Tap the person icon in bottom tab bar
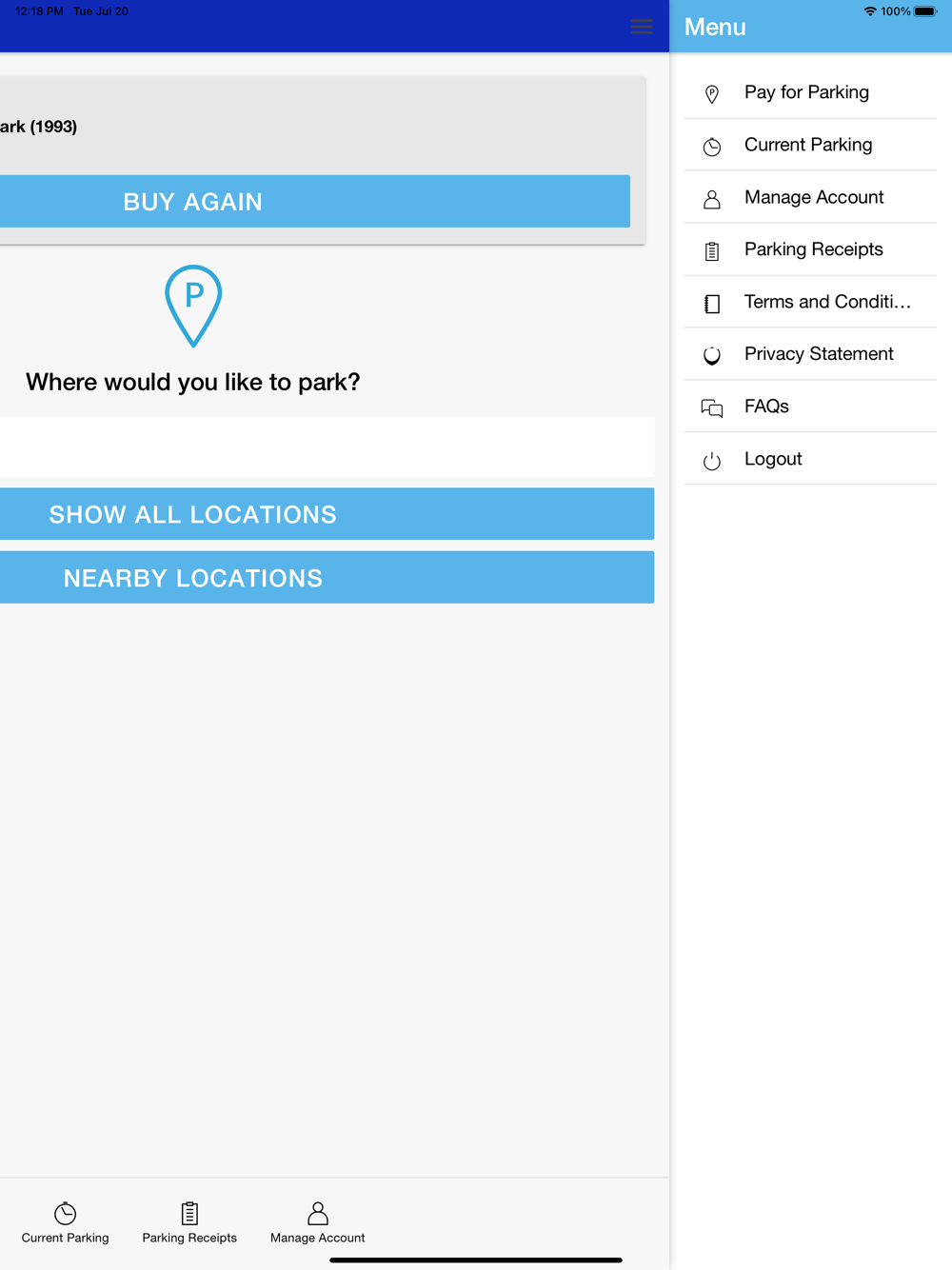The height and width of the screenshot is (1270, 952). (318, 1213)
